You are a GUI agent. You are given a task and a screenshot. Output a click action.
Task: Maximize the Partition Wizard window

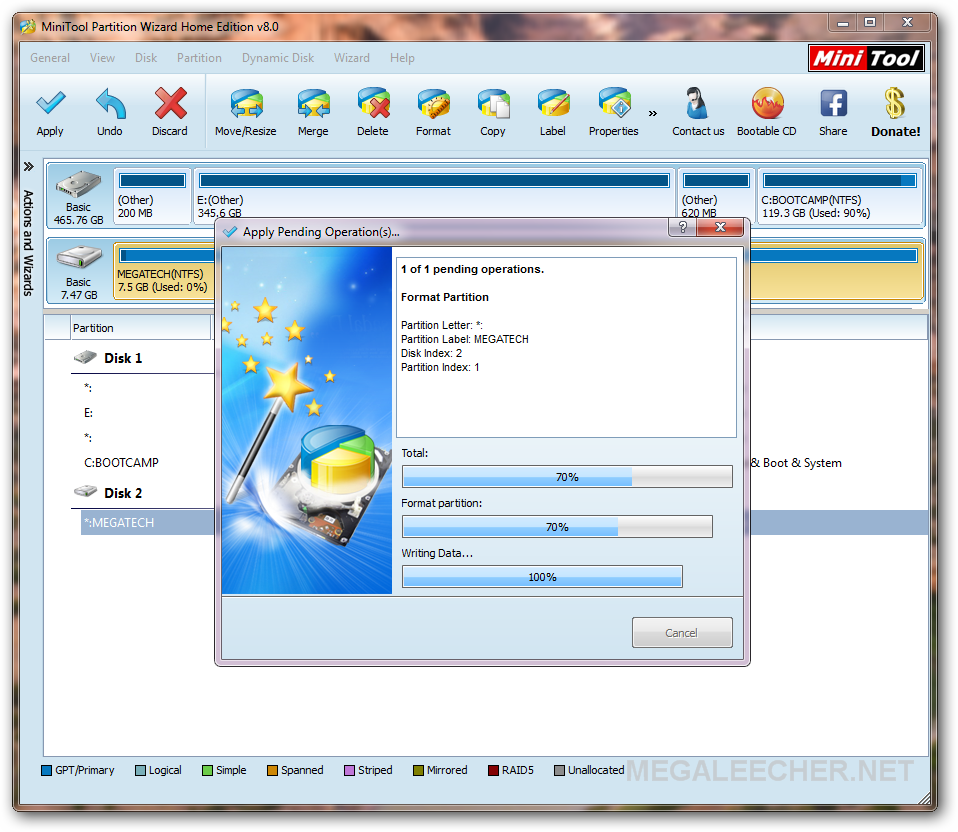870,23
